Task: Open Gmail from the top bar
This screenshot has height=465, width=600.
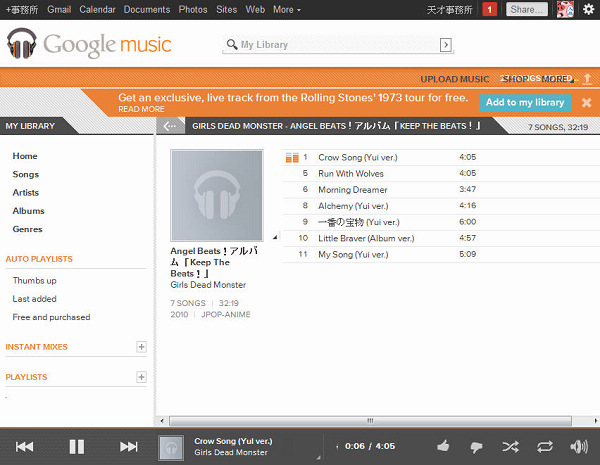Action: tap(59, 10)
